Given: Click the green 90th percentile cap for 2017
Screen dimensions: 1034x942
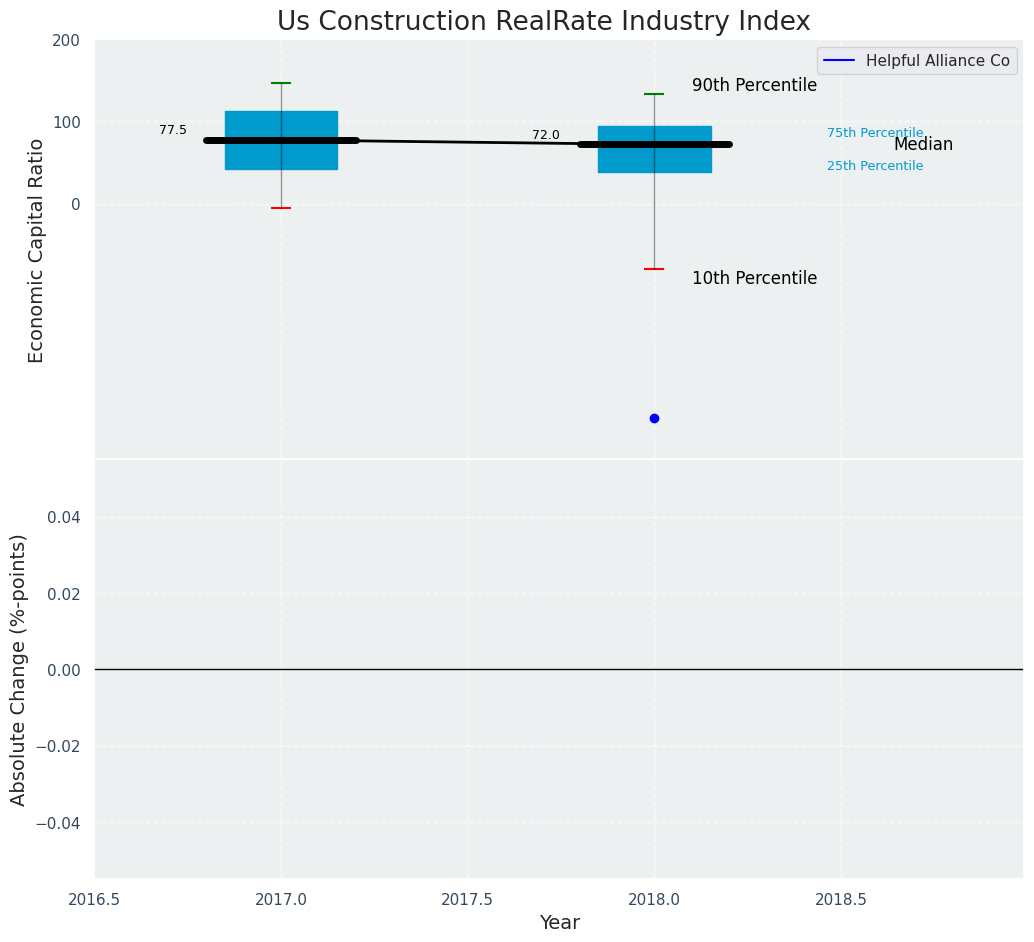Looking at the screenshot, I should (281, 83).
